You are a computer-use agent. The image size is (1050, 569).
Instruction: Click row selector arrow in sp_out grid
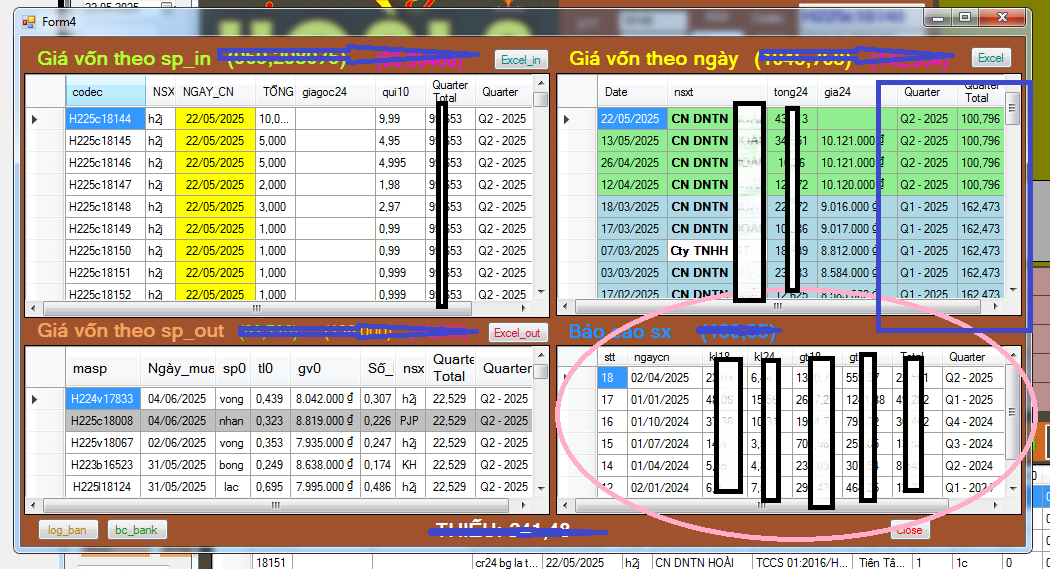(x=36, y=399)
